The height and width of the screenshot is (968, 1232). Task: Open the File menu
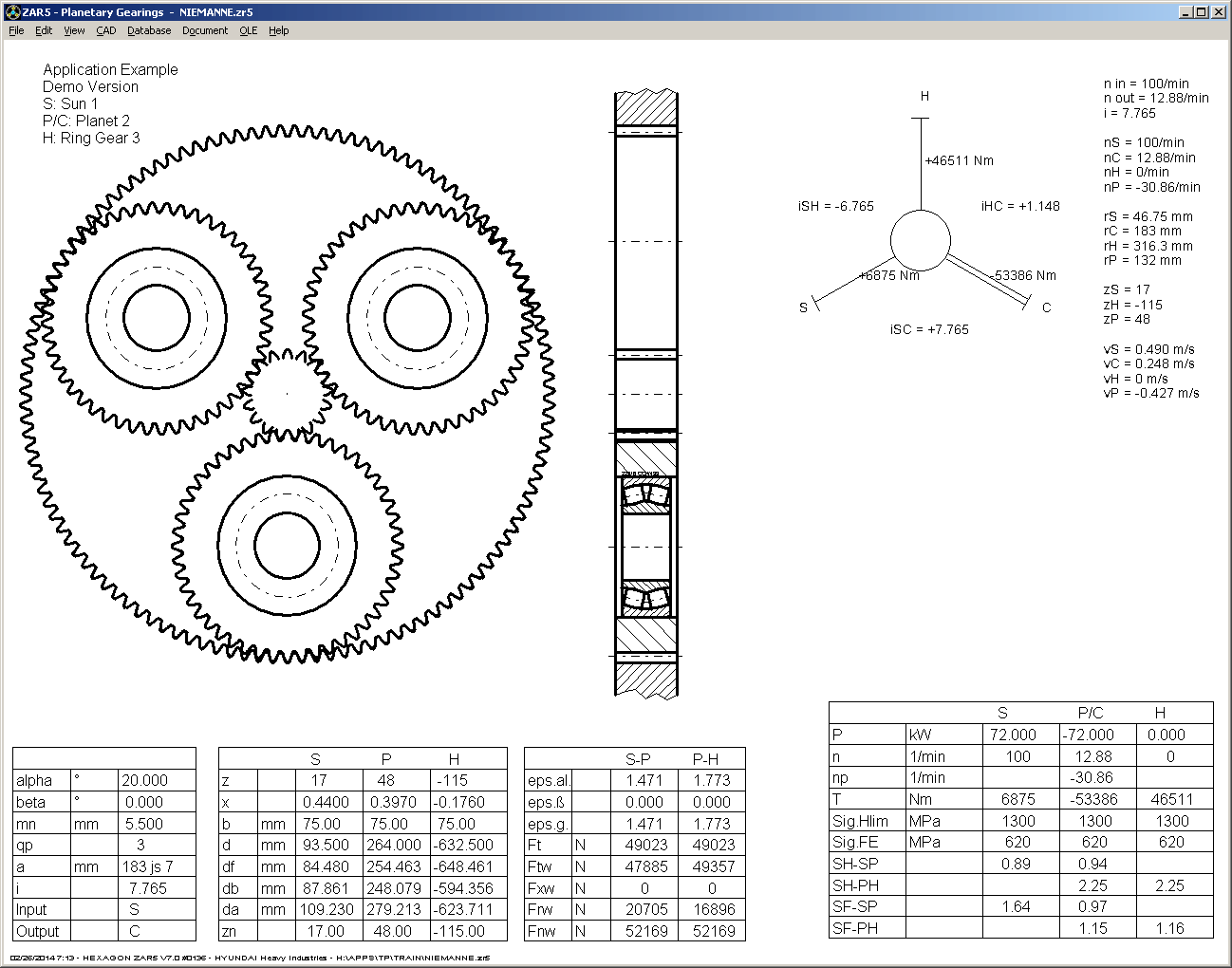[x=16, y=30]
